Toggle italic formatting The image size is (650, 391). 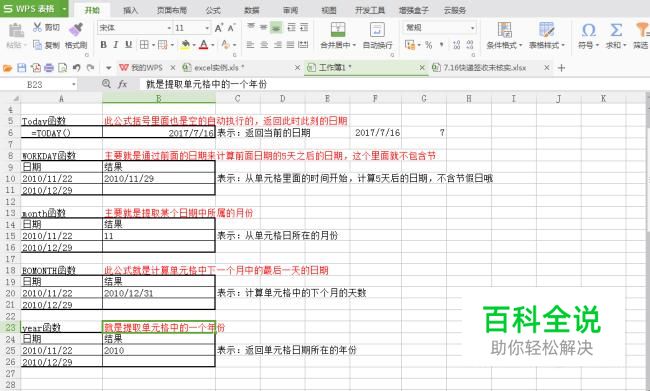coord(116,45)
